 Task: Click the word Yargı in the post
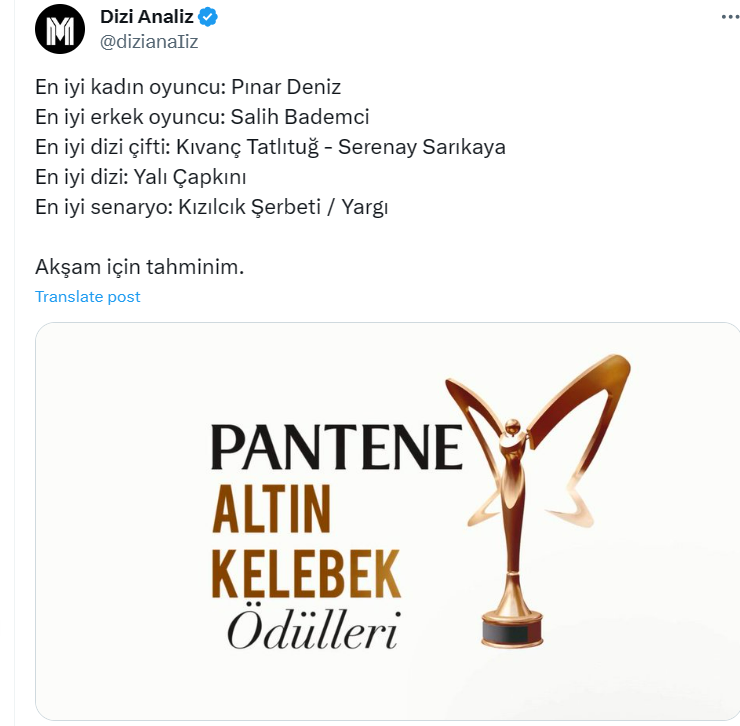[365, 207]
